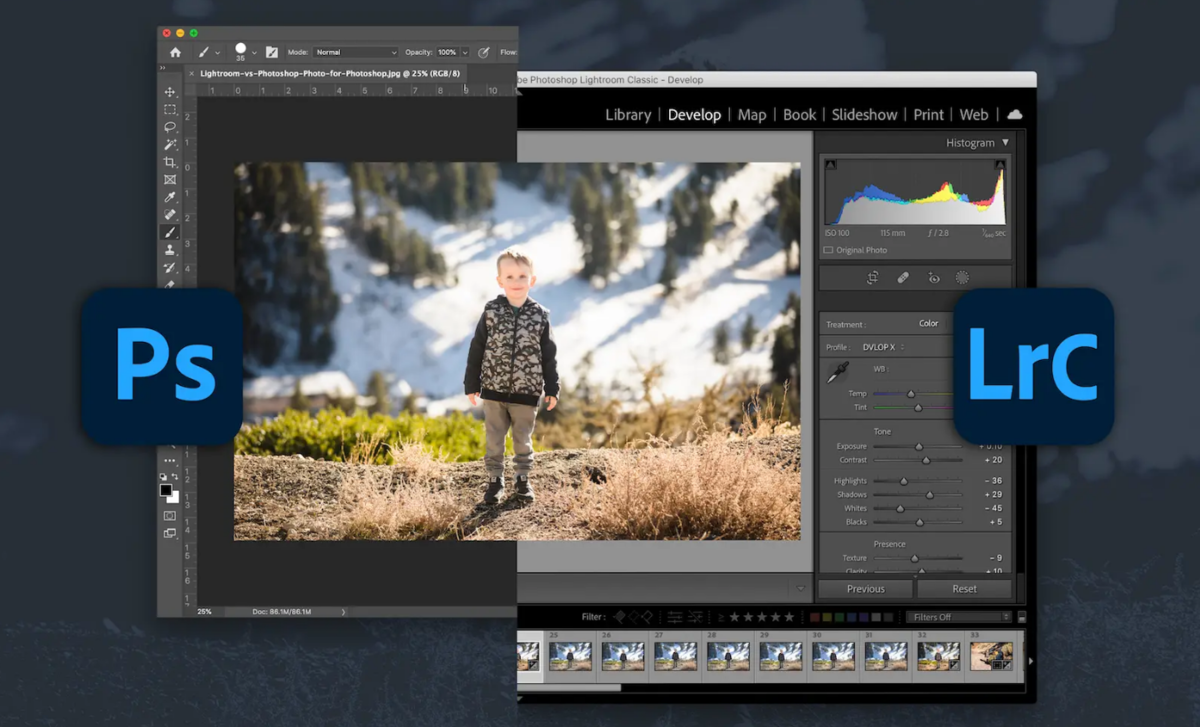Select Lightroom Radial mask tool
The height and width of the screenshot is (727, 1200).
[x=963, y=278]
